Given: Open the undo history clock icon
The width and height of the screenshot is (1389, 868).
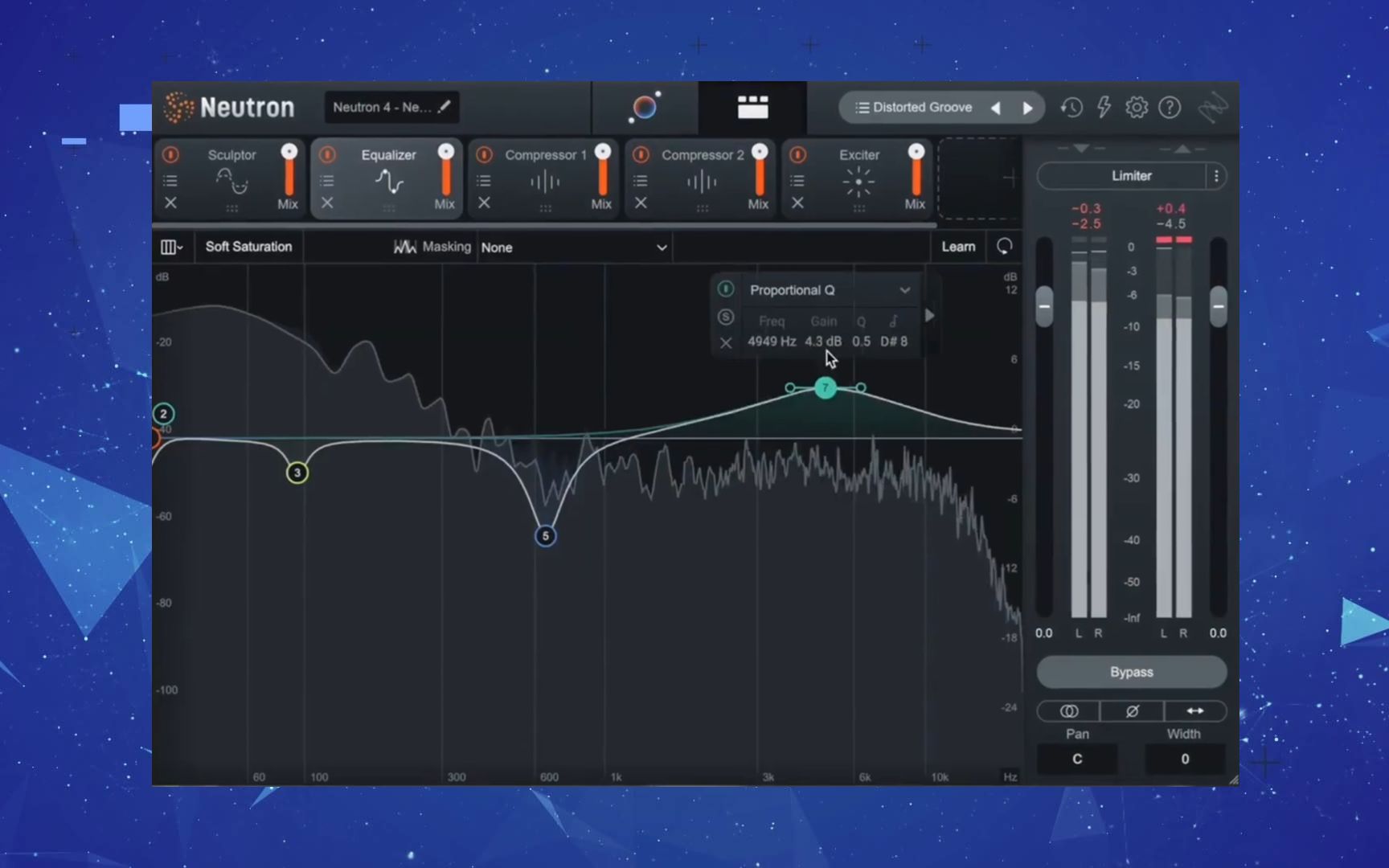Looking at the screenshot, I should coord(1071,107).
